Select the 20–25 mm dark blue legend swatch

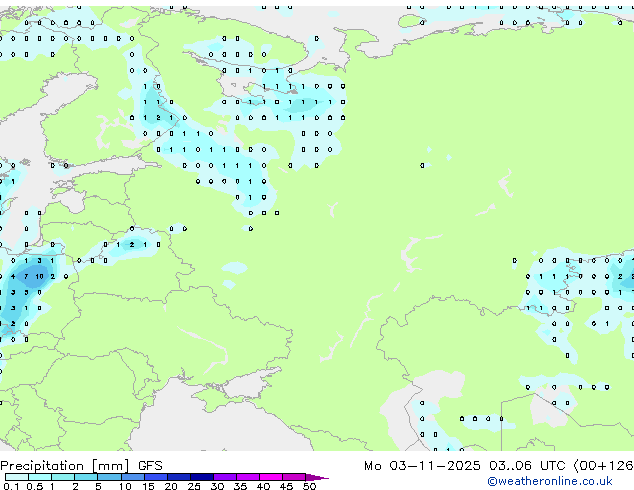point(178,477)
